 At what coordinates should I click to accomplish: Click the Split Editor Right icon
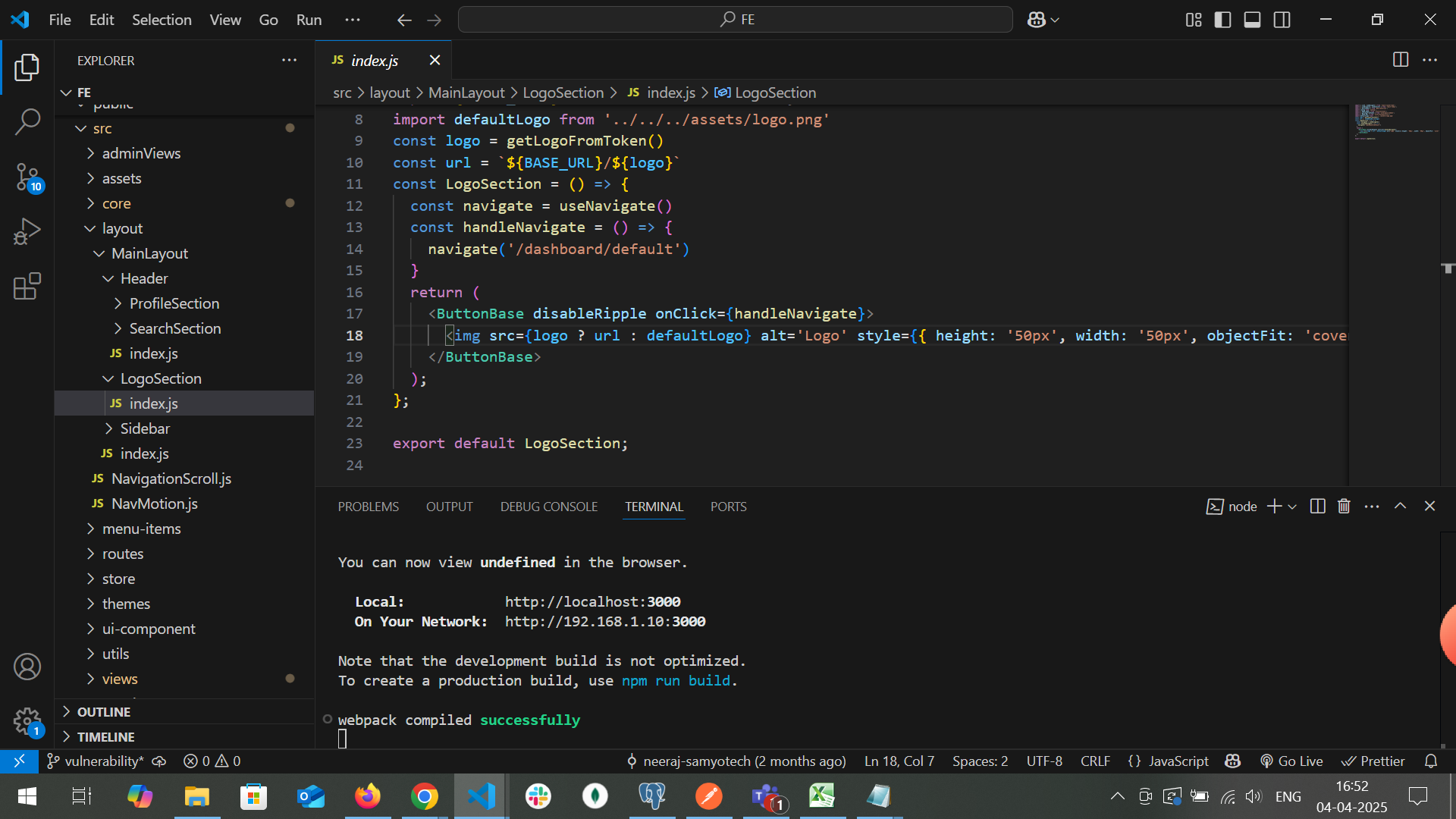pyautogui.click(x=1401, y=60)
